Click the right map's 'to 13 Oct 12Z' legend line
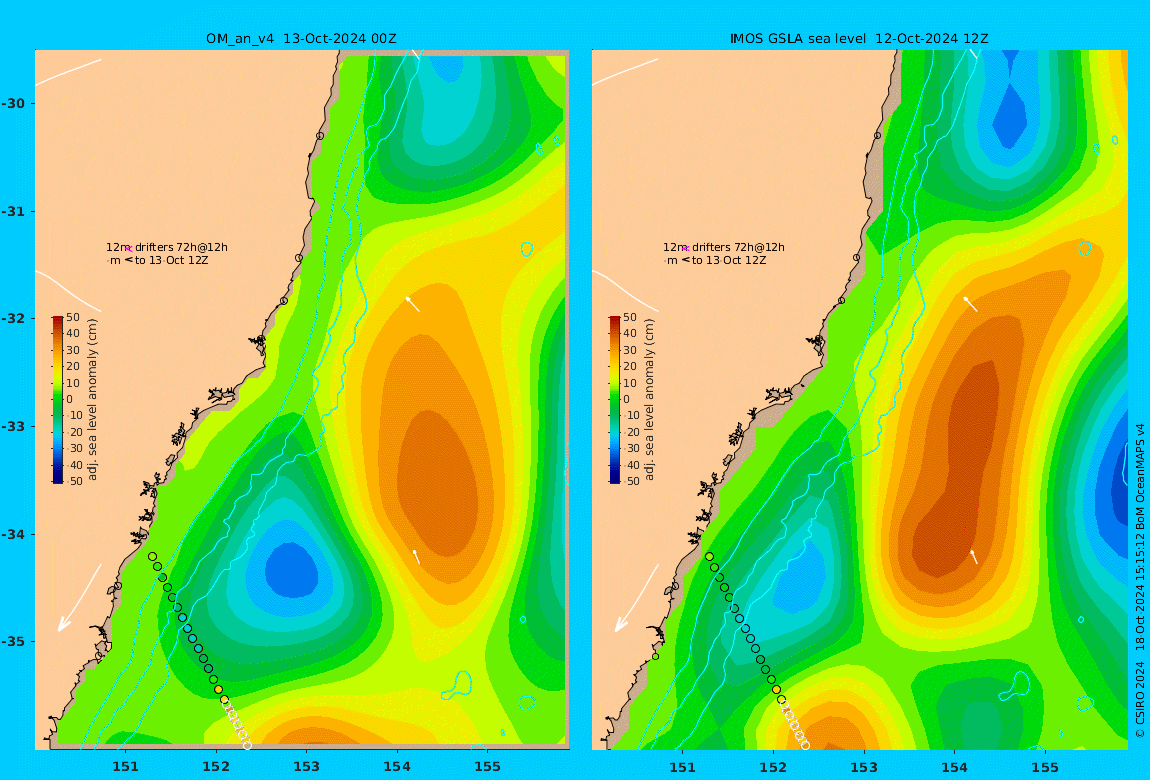Image resolution: width=1150 pixels, height=780 pixels. pyautogui.click(x=729, y=260)
